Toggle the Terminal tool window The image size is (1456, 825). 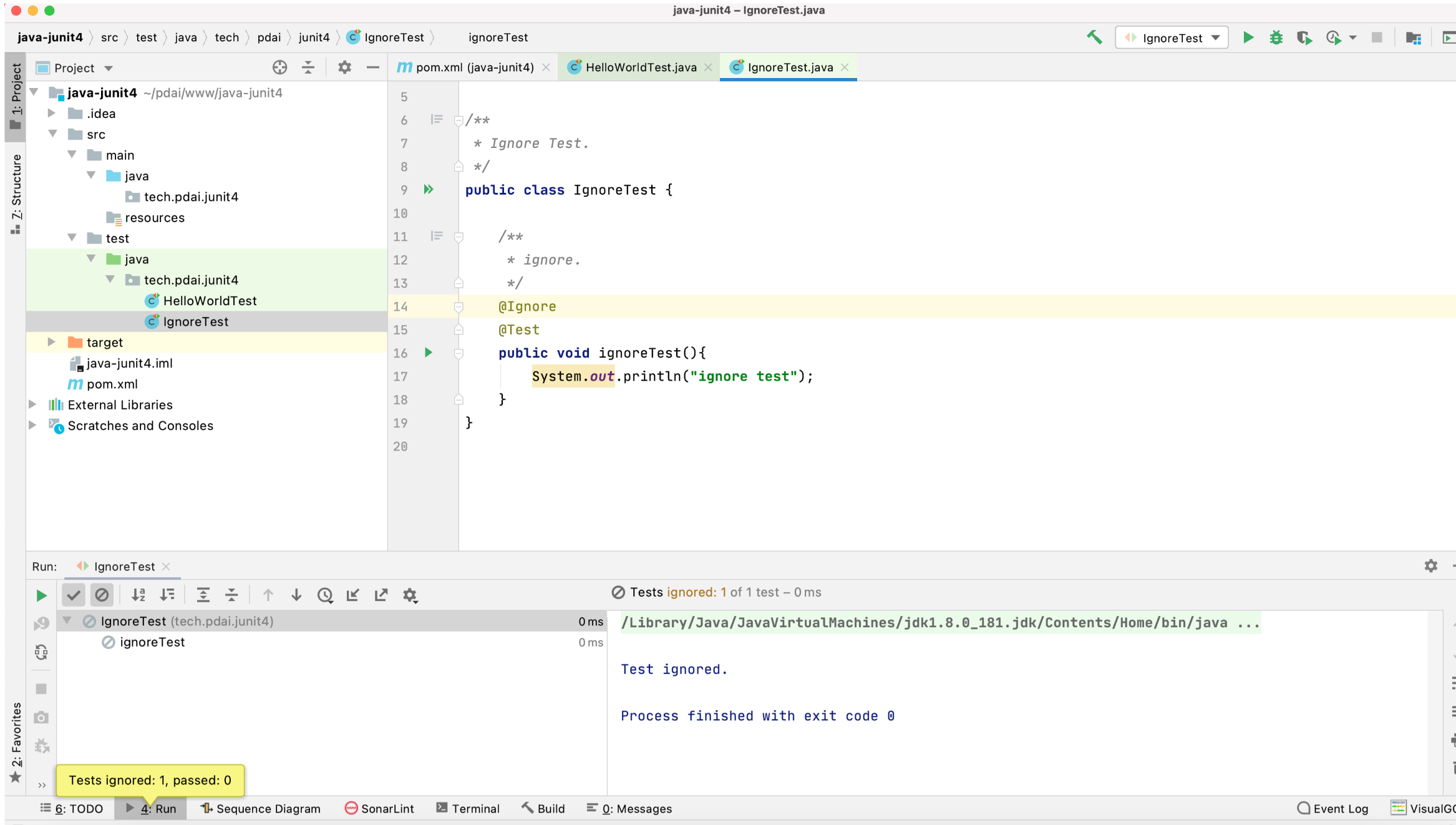(x=468, y=809)
